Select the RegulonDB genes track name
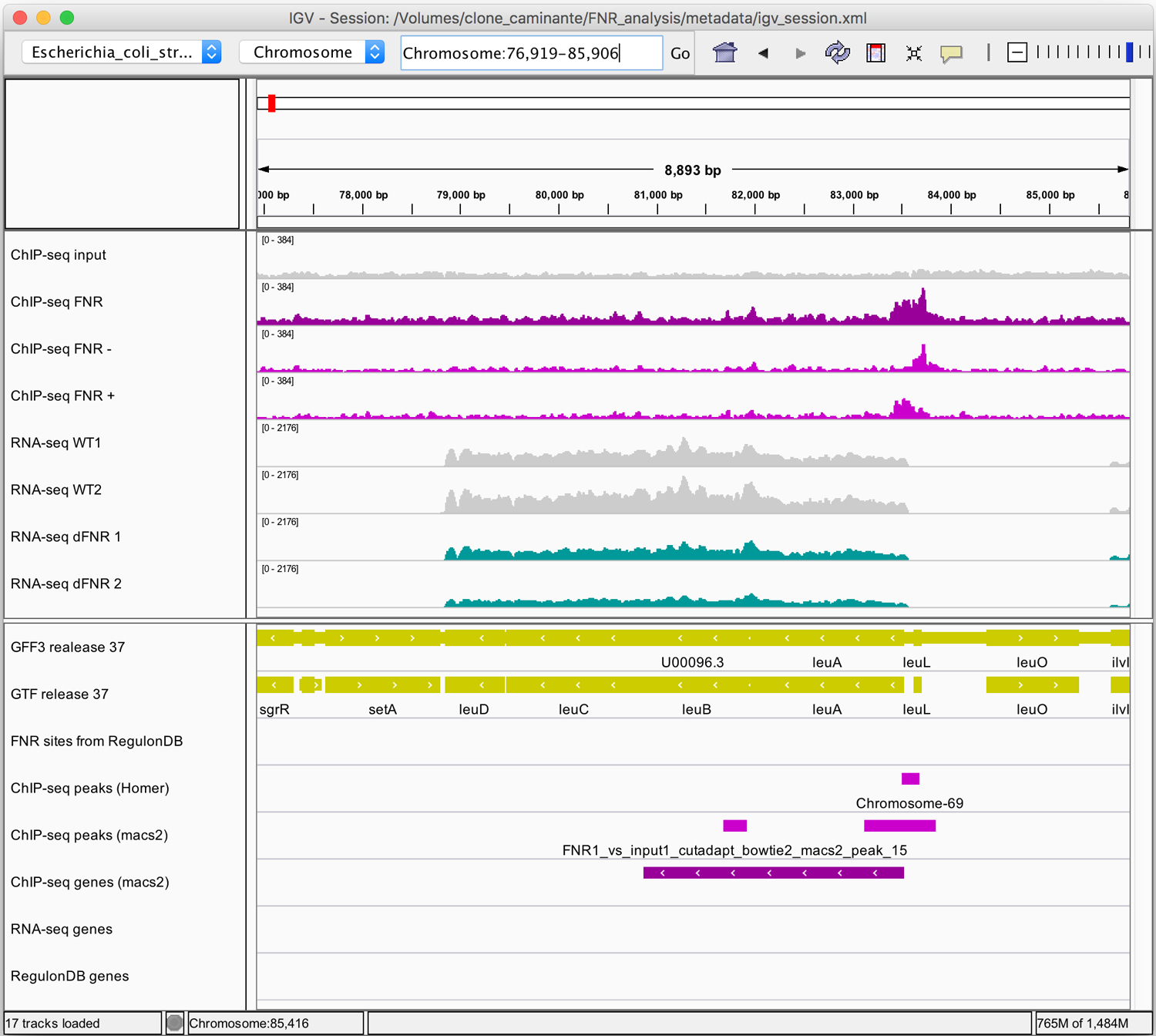The image size is (1156, 1036). coord(69,977)
